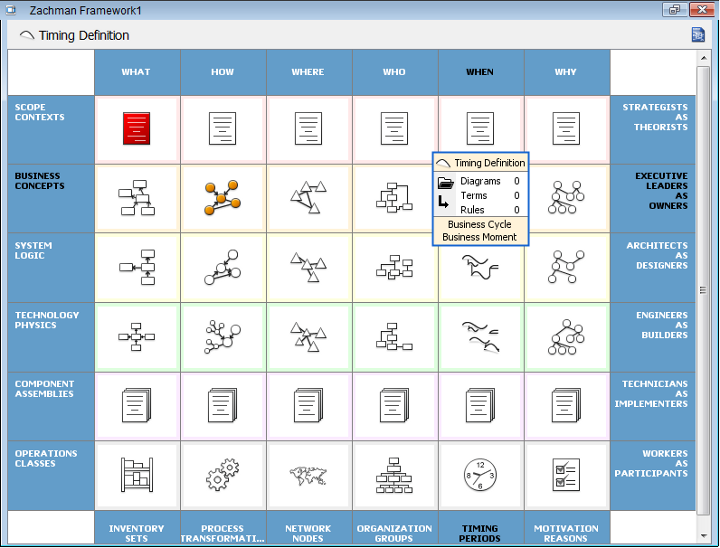The height and width of the screenshot is (548, 720).
Task: Open System Logic WHEN timing cell
Action: [x=480, y=269]
